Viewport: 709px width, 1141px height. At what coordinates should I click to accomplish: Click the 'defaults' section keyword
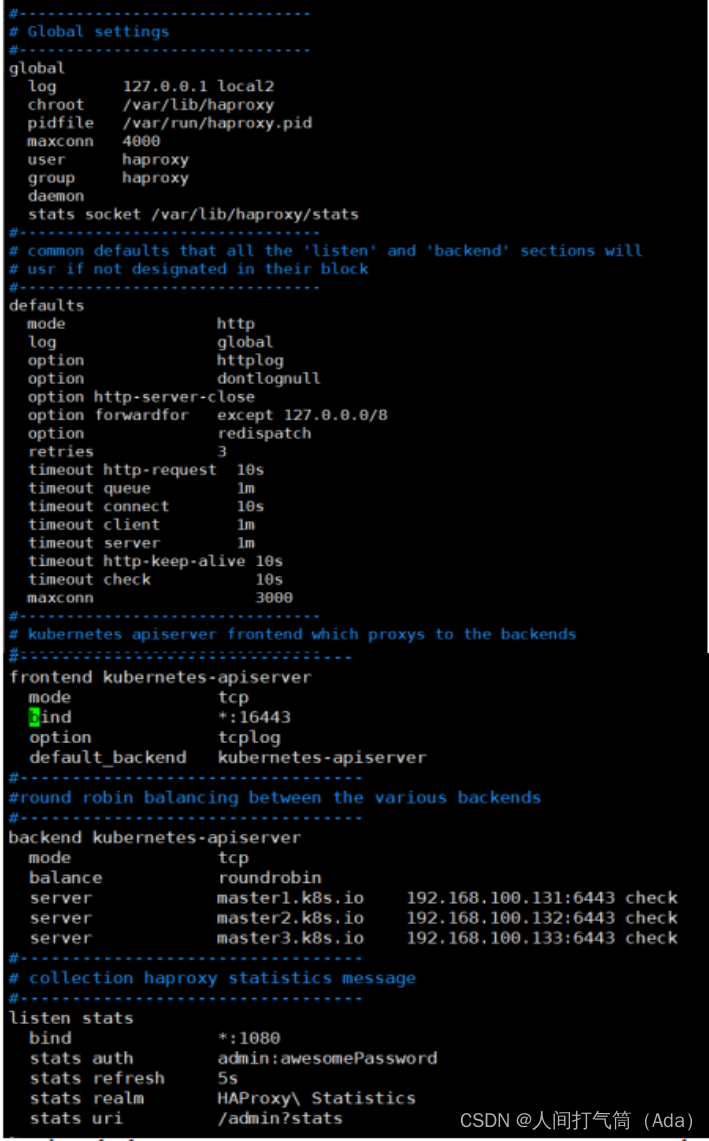(x=46, y=305)
